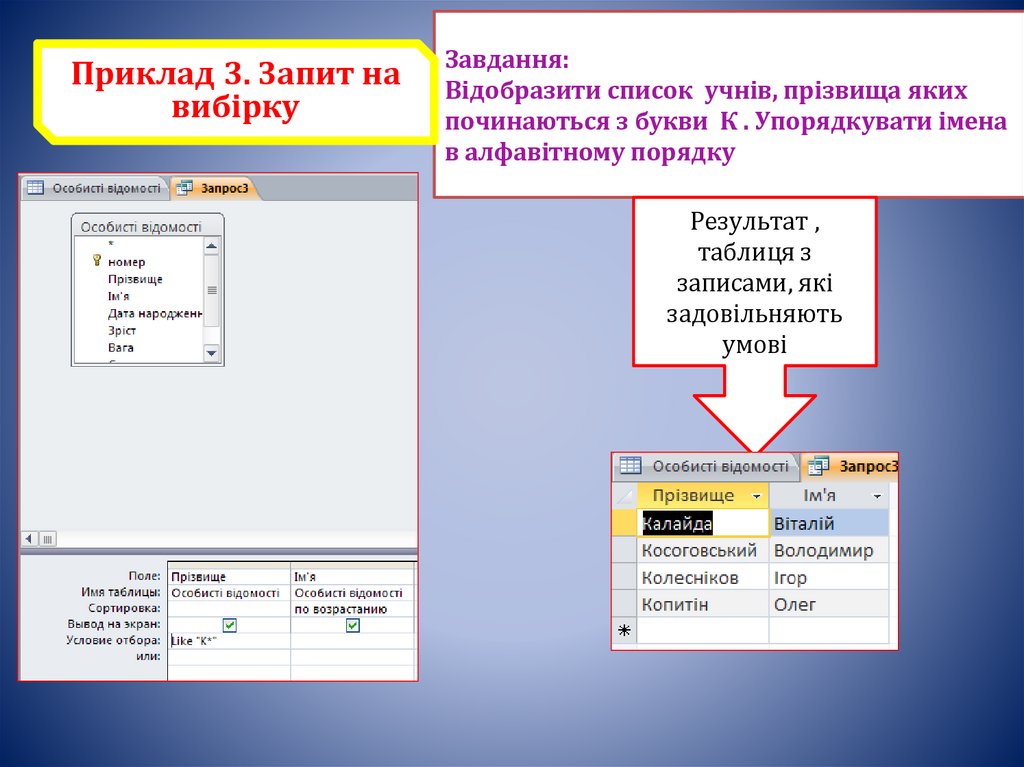Click the query icon on left Запрос3 tab
The width and height of the screenshot is (1024, 767).
pos(185,188)
